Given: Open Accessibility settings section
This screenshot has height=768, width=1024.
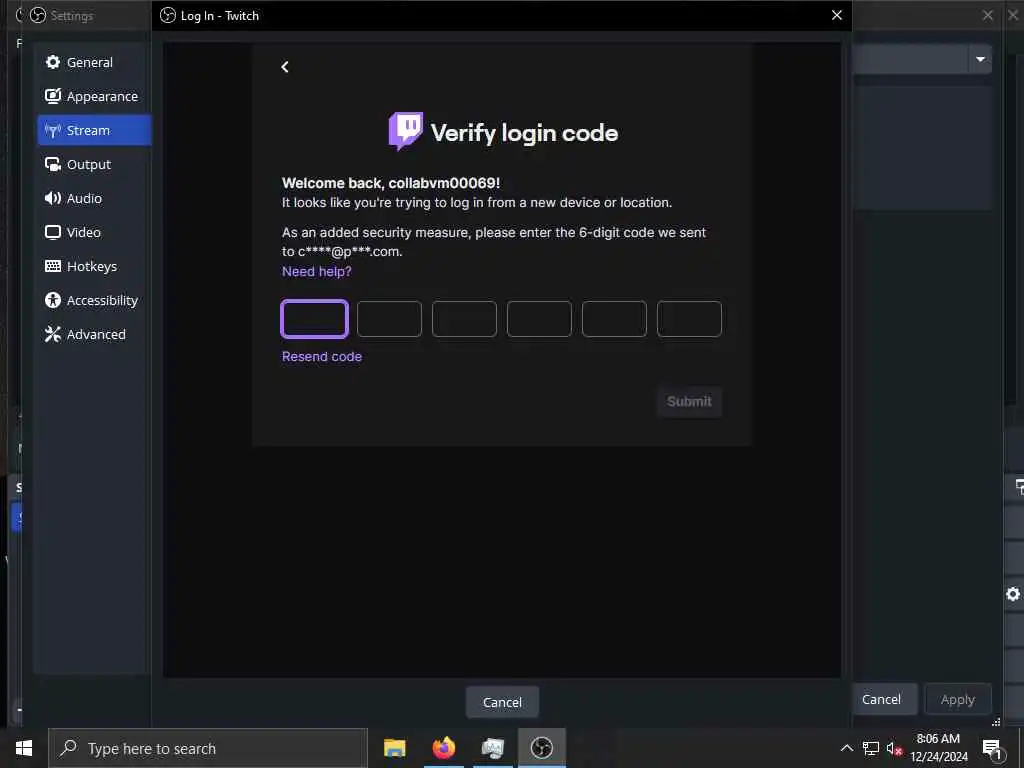Looking at the screenshot, I should click(x=94, y=300).
